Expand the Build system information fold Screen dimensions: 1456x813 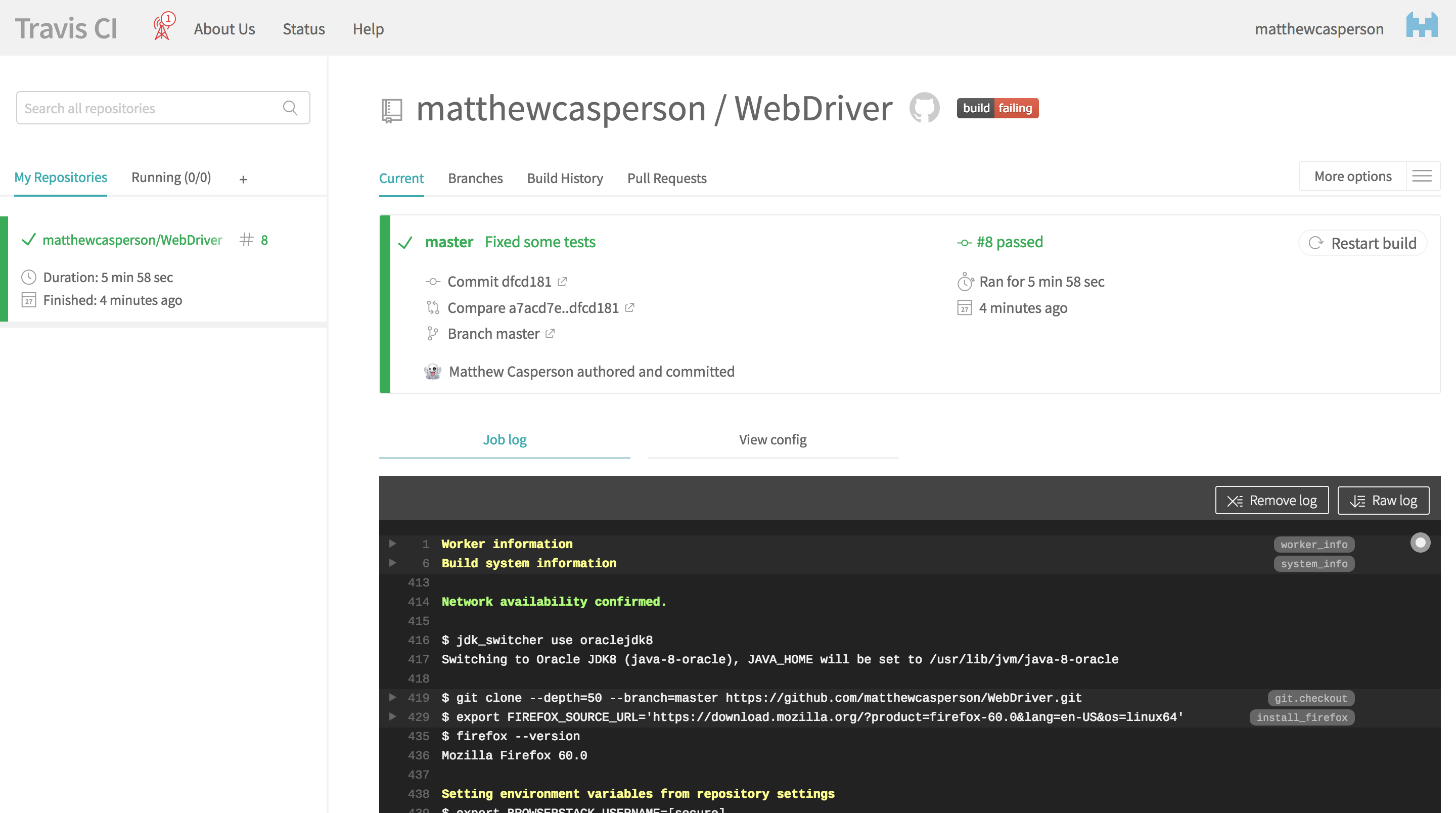[392, 563]
